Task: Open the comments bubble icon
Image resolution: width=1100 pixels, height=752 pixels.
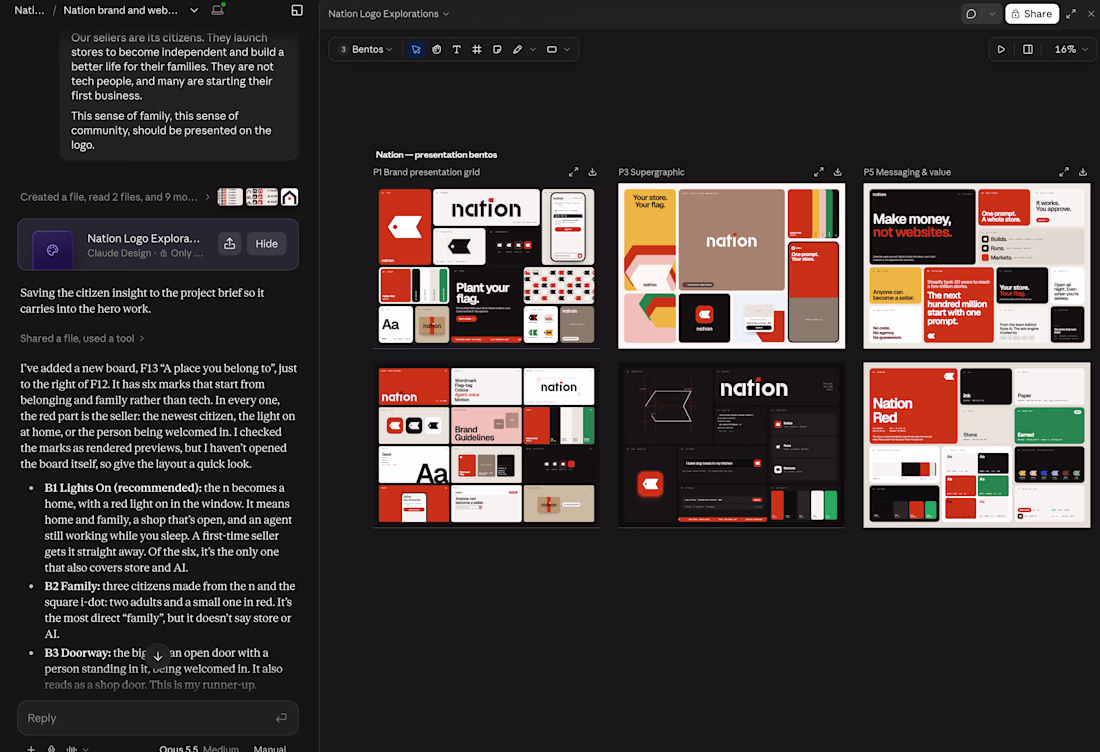Action: [972, 13]
